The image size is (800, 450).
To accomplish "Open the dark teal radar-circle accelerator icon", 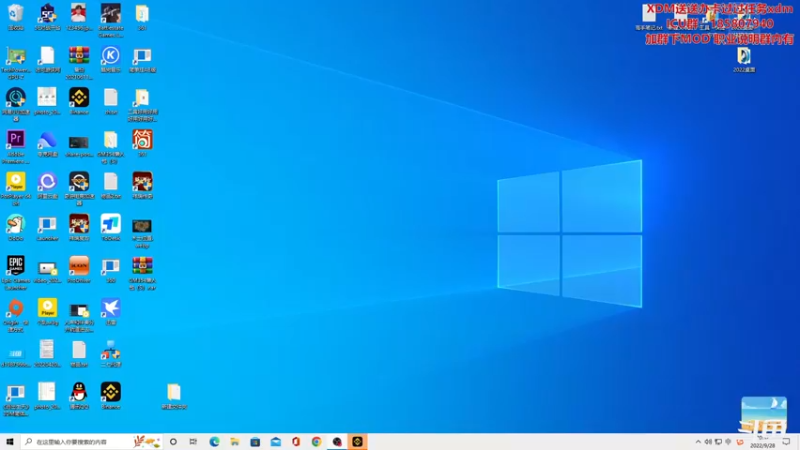I will 16,97.
